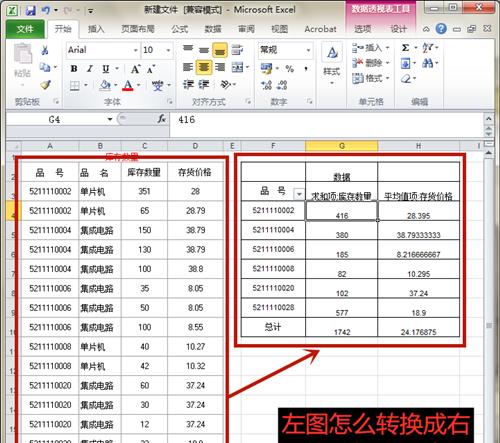Open the Acrobat ribbon tab
Image resolution: width=500 pixels, height=443 pixels.
(x=320, y=29)
